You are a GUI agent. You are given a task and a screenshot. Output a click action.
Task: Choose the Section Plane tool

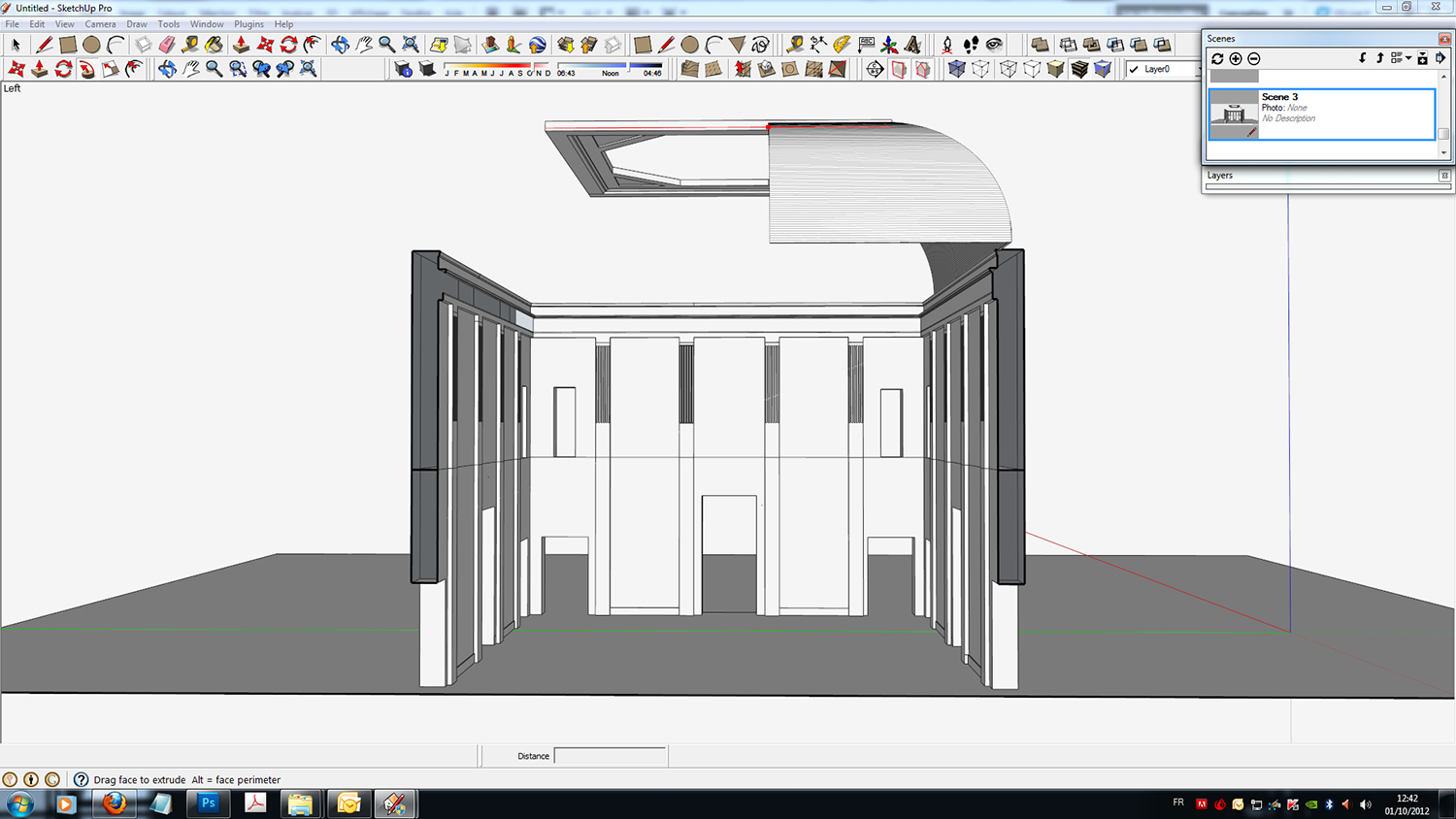875,69
